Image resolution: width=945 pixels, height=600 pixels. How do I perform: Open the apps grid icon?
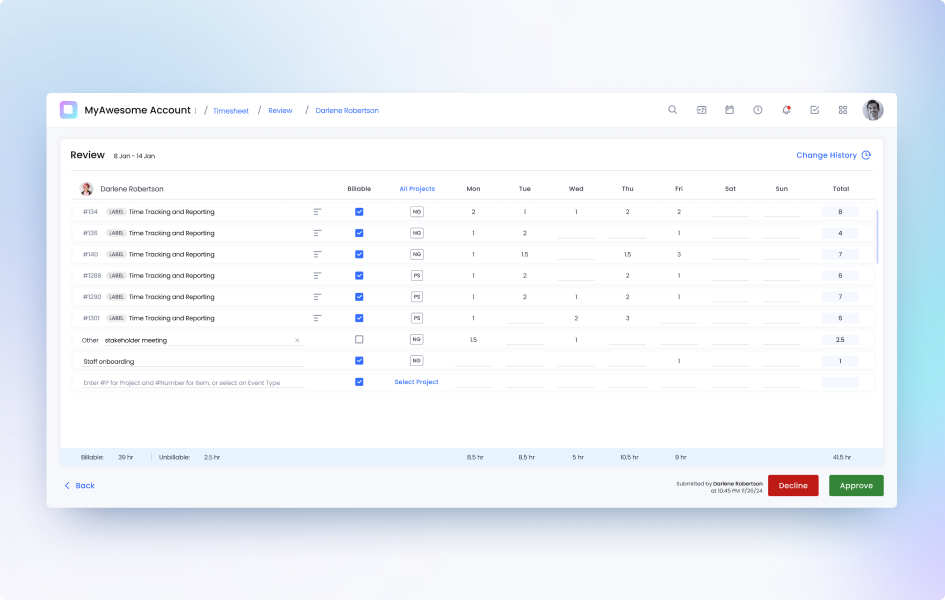[843, 110]
